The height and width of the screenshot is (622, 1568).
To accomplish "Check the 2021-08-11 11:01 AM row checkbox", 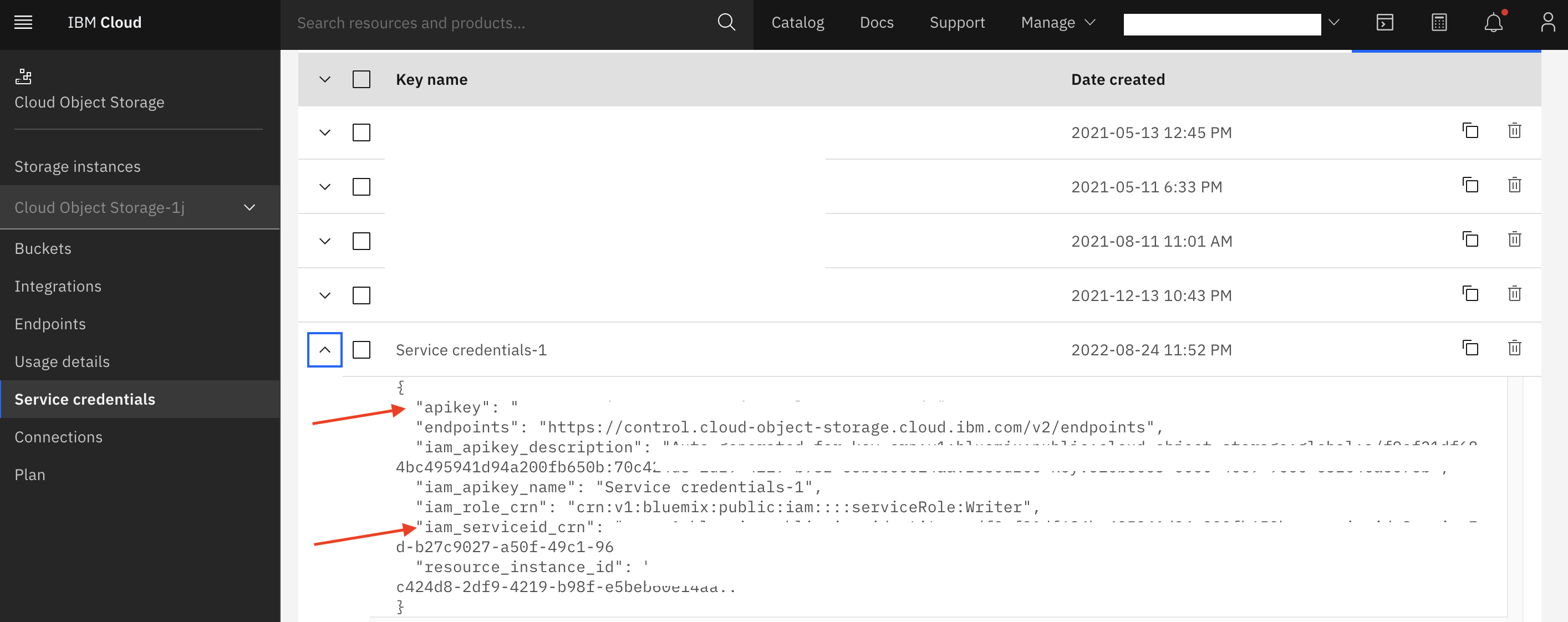I will [361, 241].
